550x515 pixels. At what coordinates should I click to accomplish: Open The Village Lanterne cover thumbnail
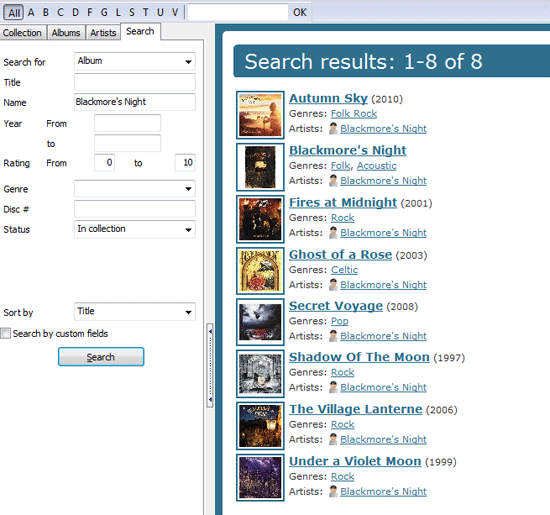pos(260,426)
